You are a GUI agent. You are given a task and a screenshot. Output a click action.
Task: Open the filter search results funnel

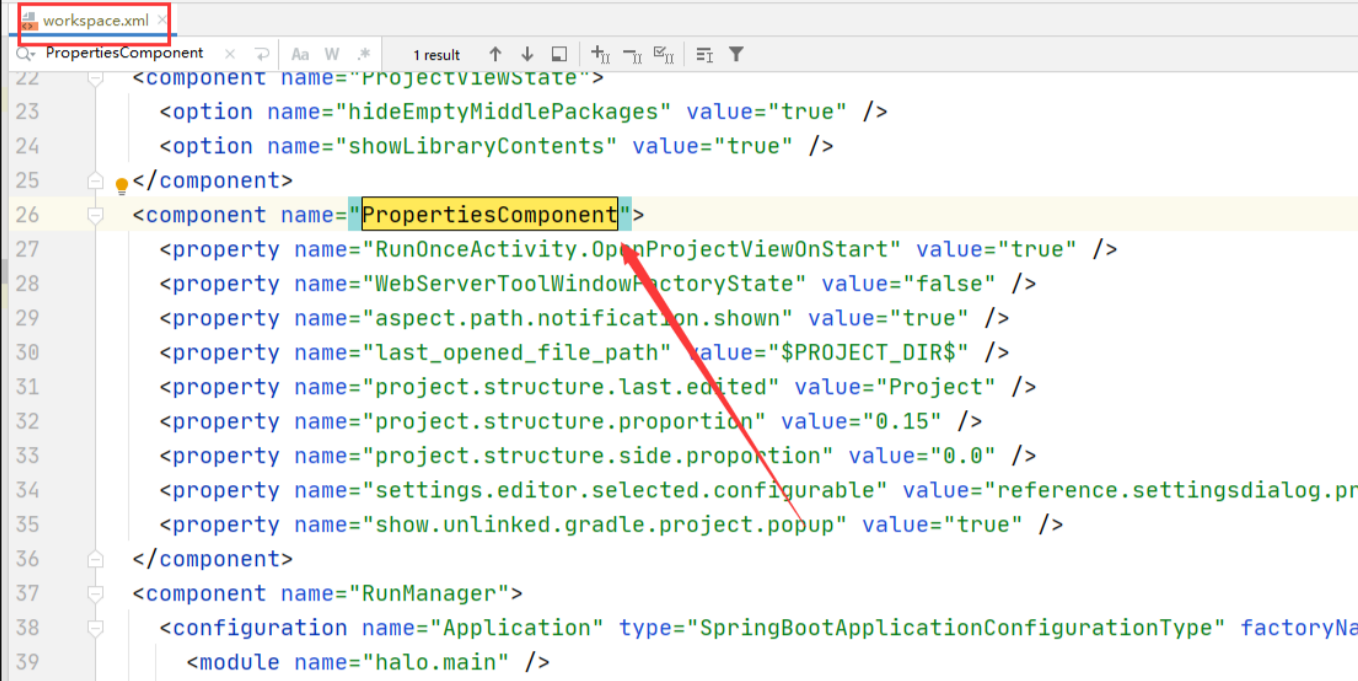click(737, 54)
